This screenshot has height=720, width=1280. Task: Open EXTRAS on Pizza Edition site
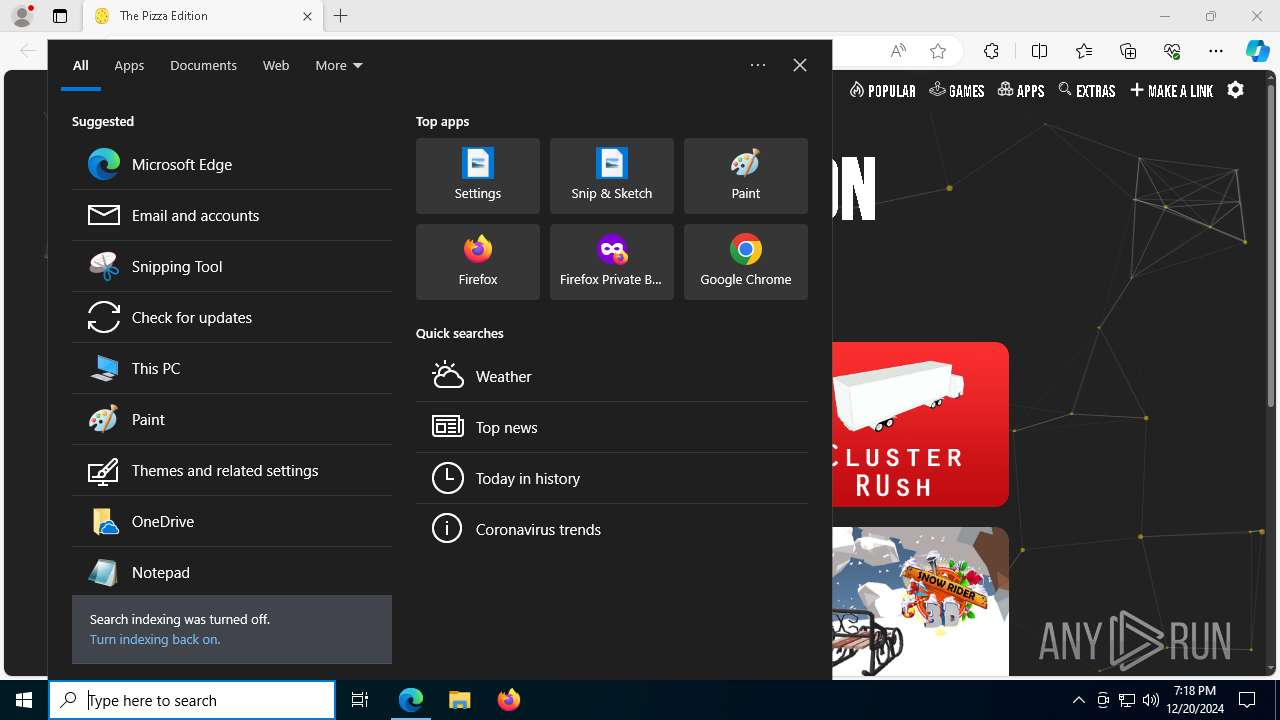pyautogui.click(x=1087, y=91)
